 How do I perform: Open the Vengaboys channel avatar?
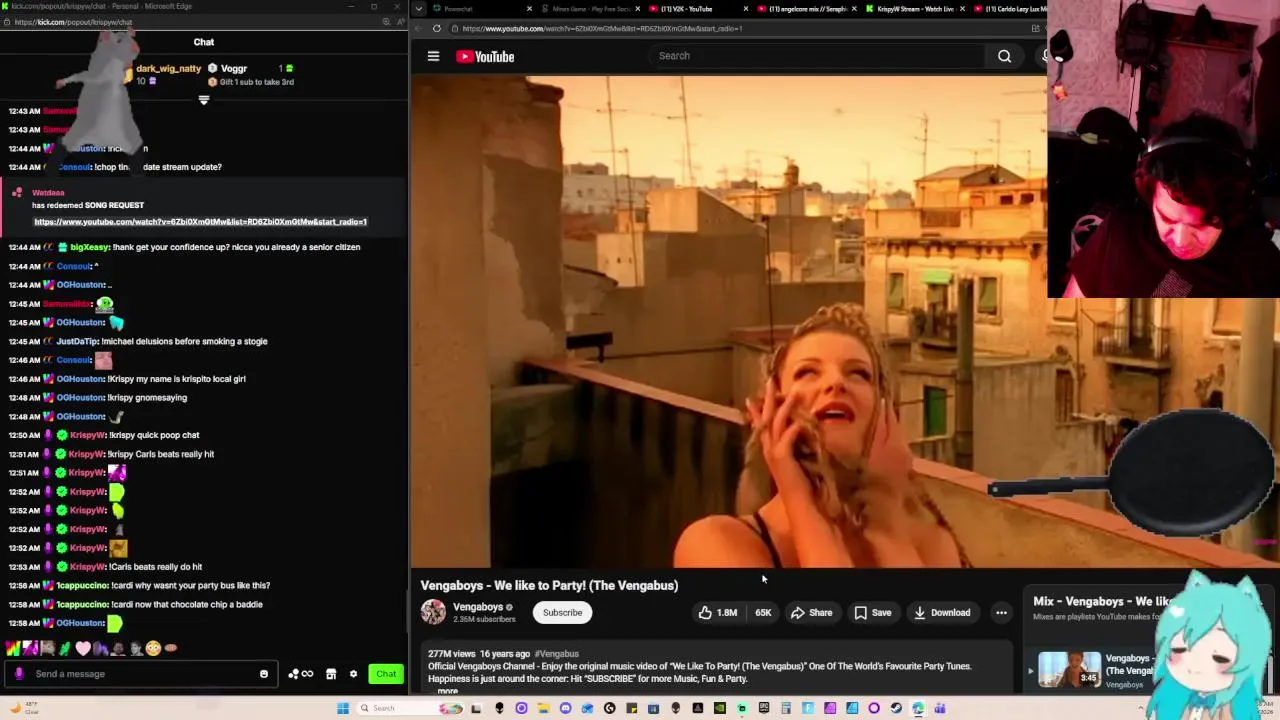pyautogui.click(x=433, y=612)
